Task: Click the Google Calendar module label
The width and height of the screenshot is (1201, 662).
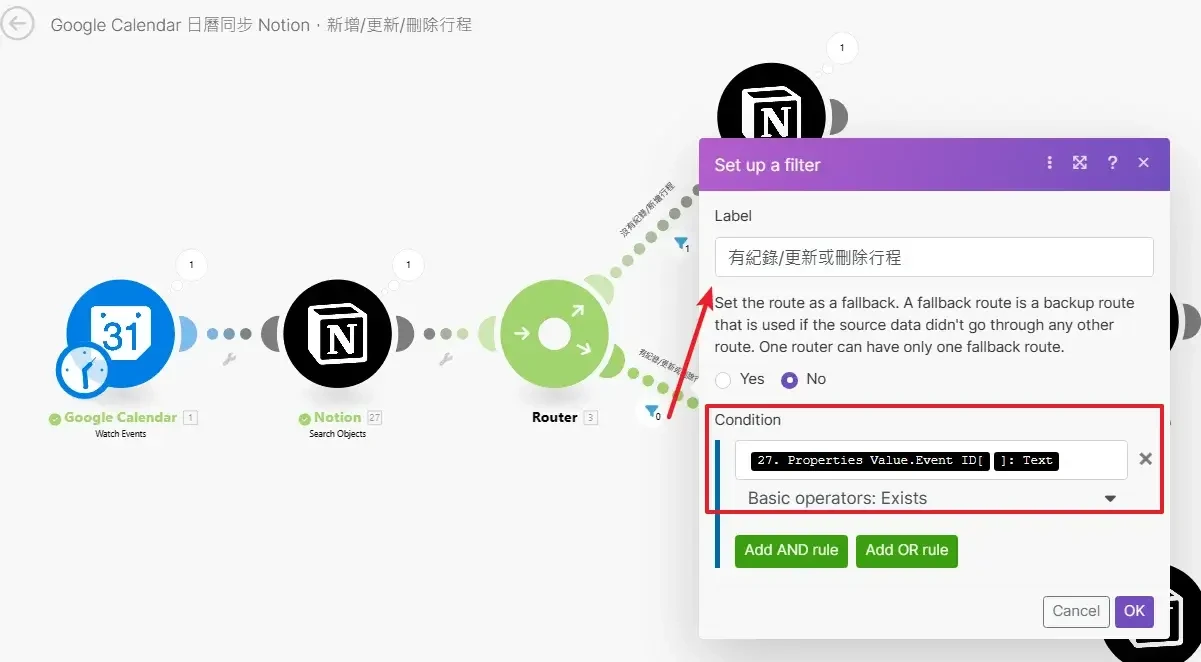Action: tap(120, 418)
